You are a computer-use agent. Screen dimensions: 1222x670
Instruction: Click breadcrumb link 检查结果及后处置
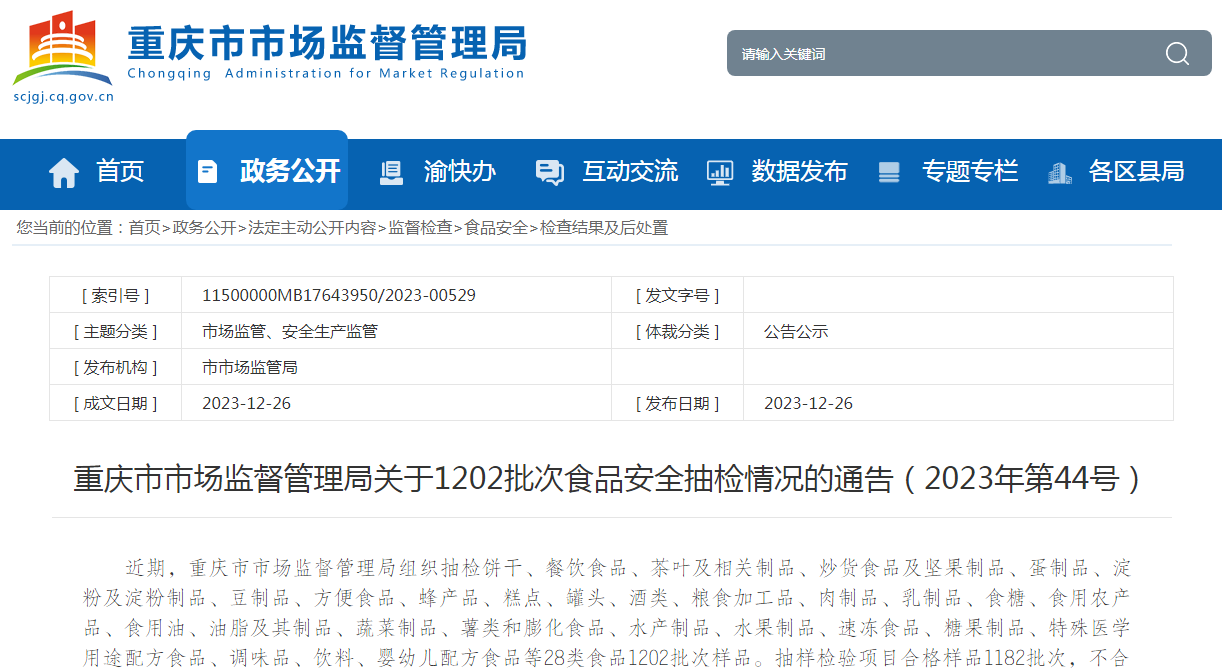point(604,228)
